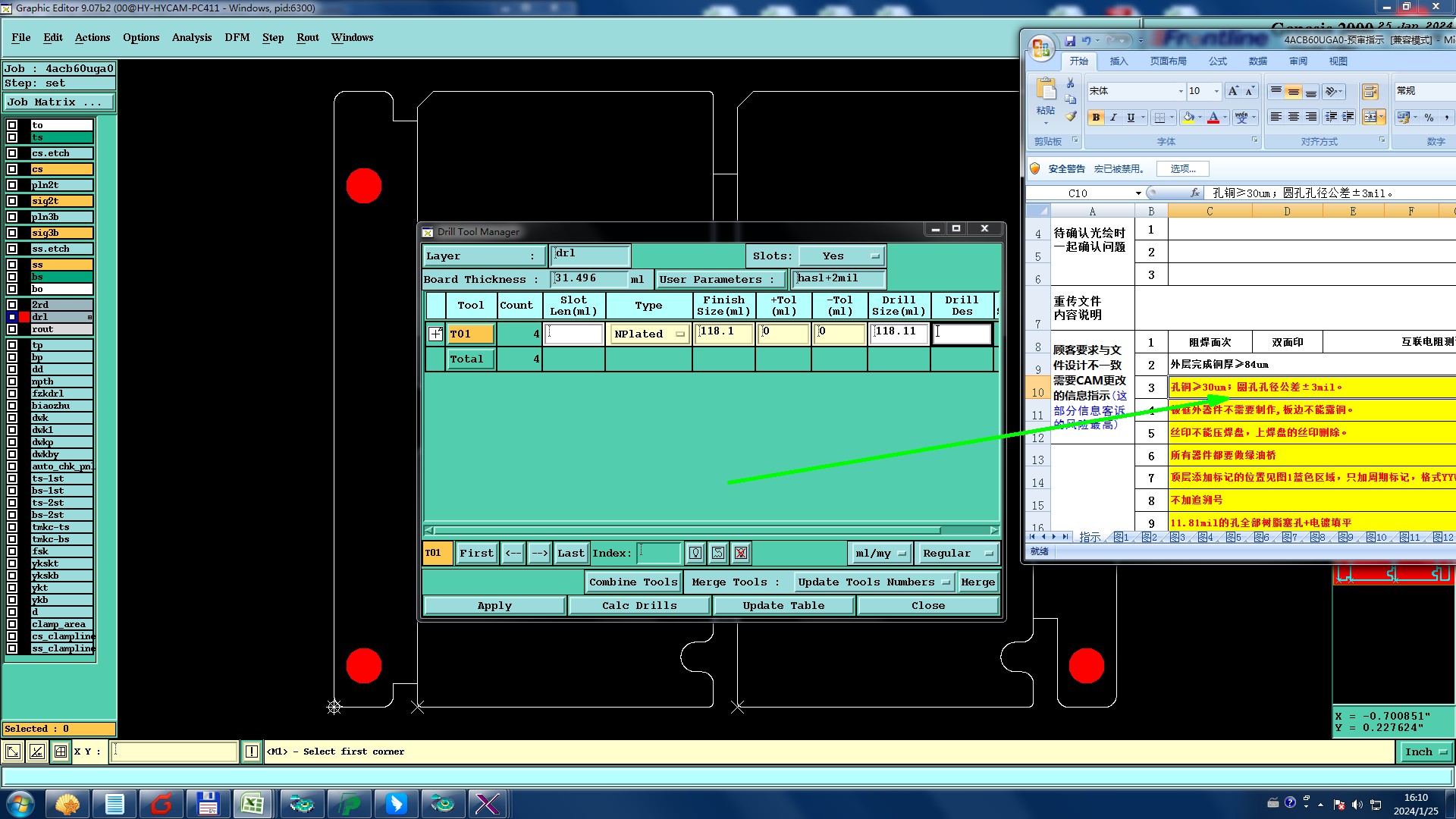Click the Calc Drills button

click(x=639, y=606)
